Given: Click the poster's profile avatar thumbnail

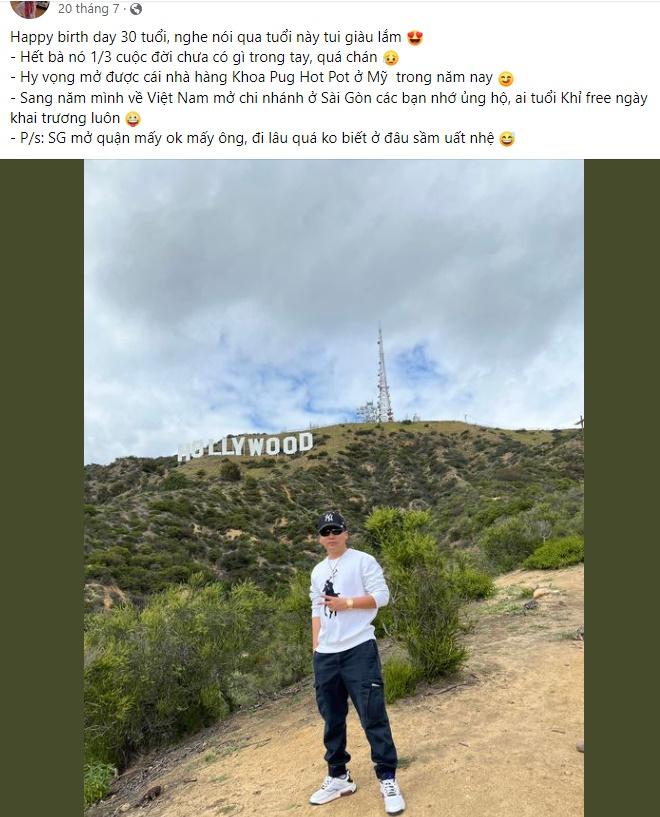Looking at the screenshot, I should [x=30, y=8].
